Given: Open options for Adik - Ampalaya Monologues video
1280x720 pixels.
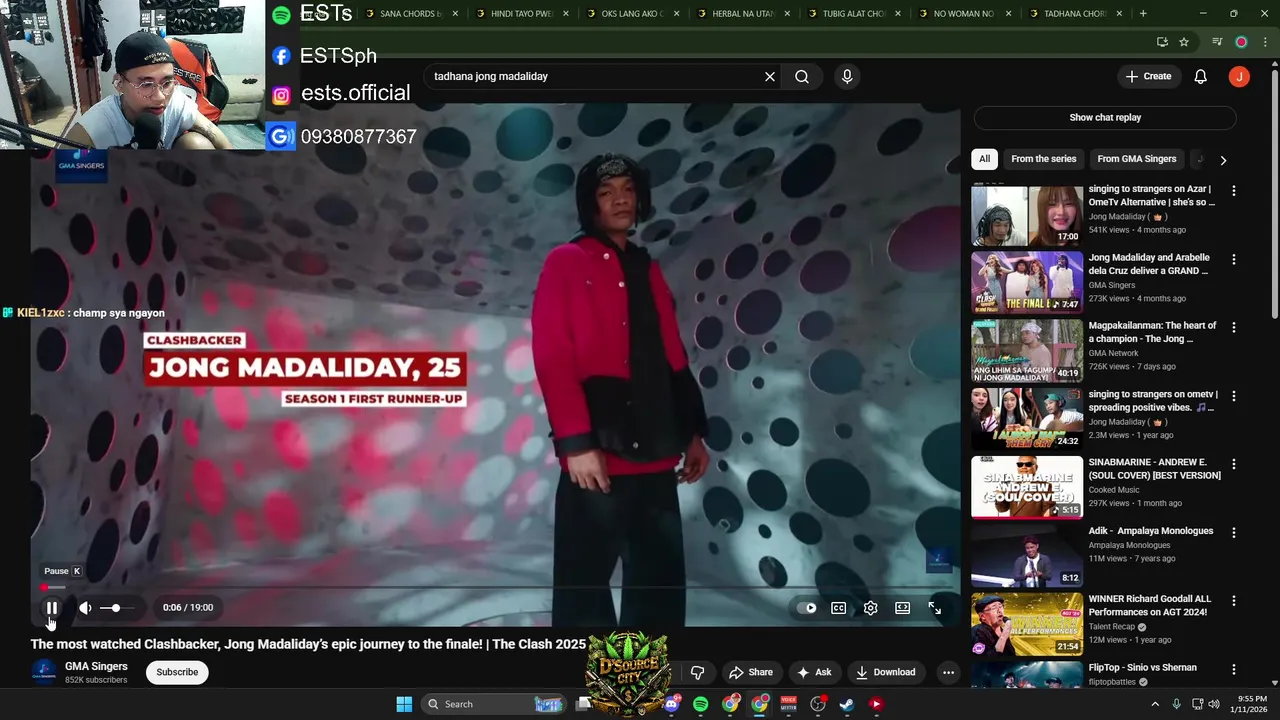Looking at the screenshot, I should point(1234,532).
